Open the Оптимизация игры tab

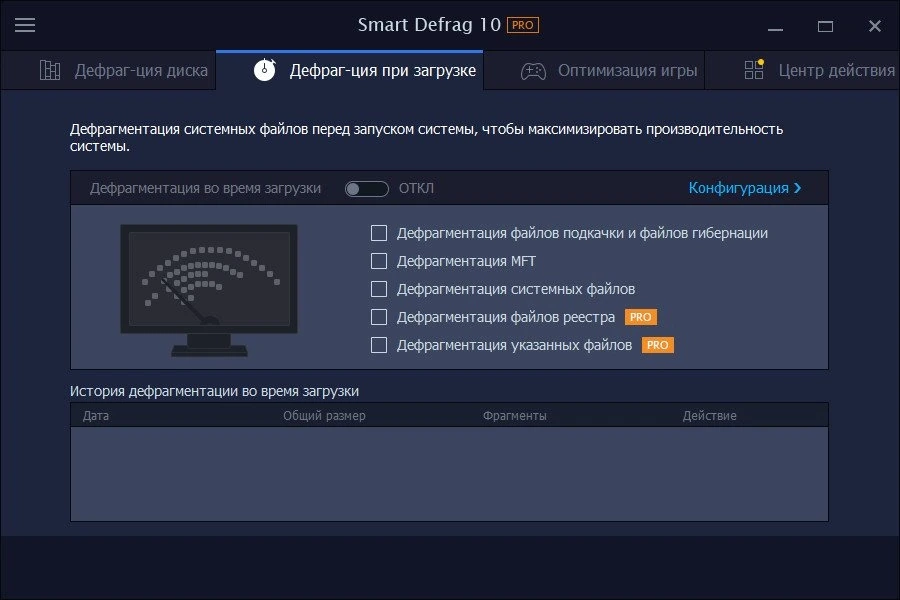click(594, 71)
